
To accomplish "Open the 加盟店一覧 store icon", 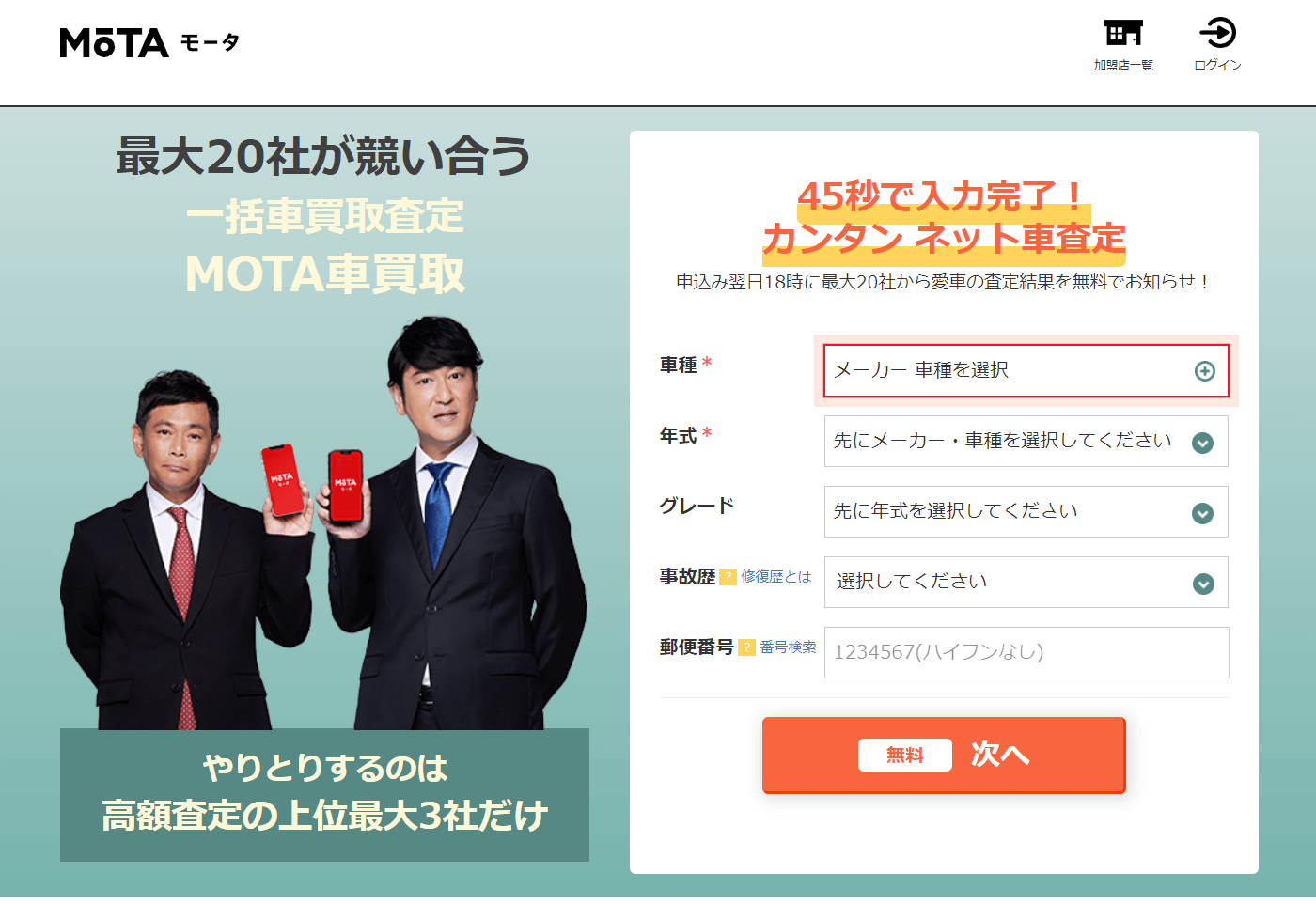I will tap(1123, 33).
